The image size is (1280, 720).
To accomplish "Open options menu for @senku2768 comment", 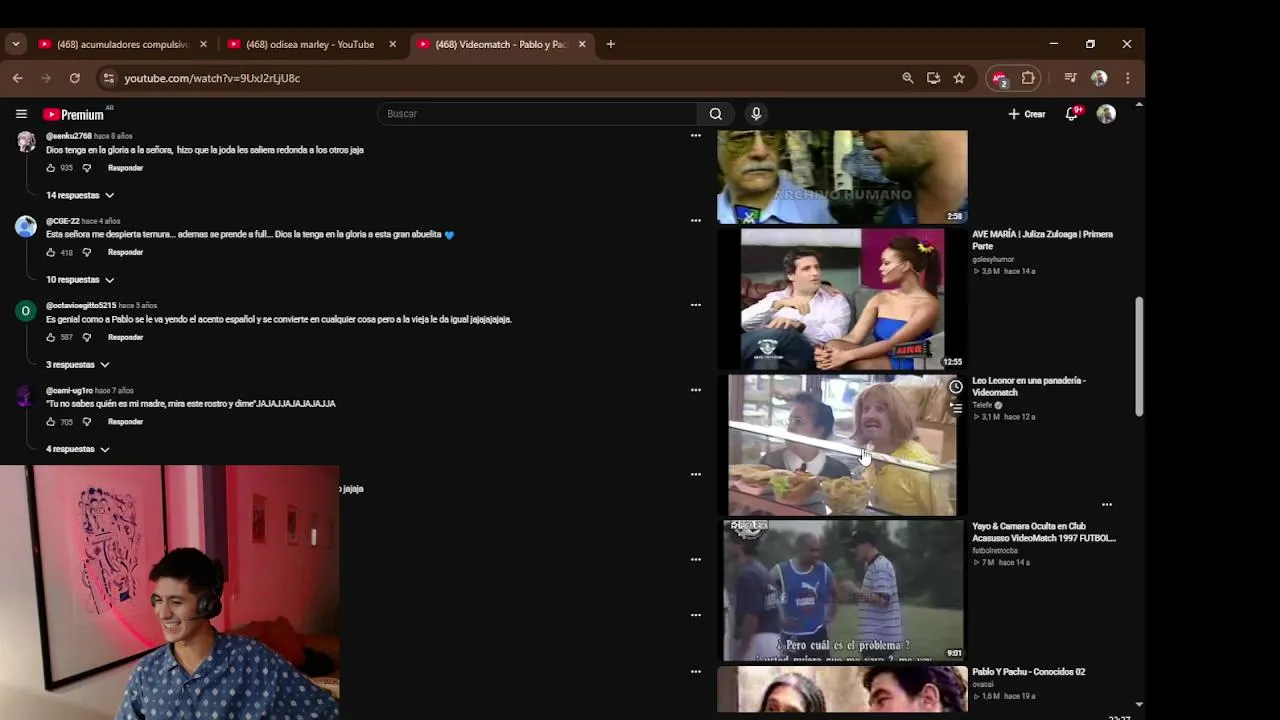I will tap(696, 136).
